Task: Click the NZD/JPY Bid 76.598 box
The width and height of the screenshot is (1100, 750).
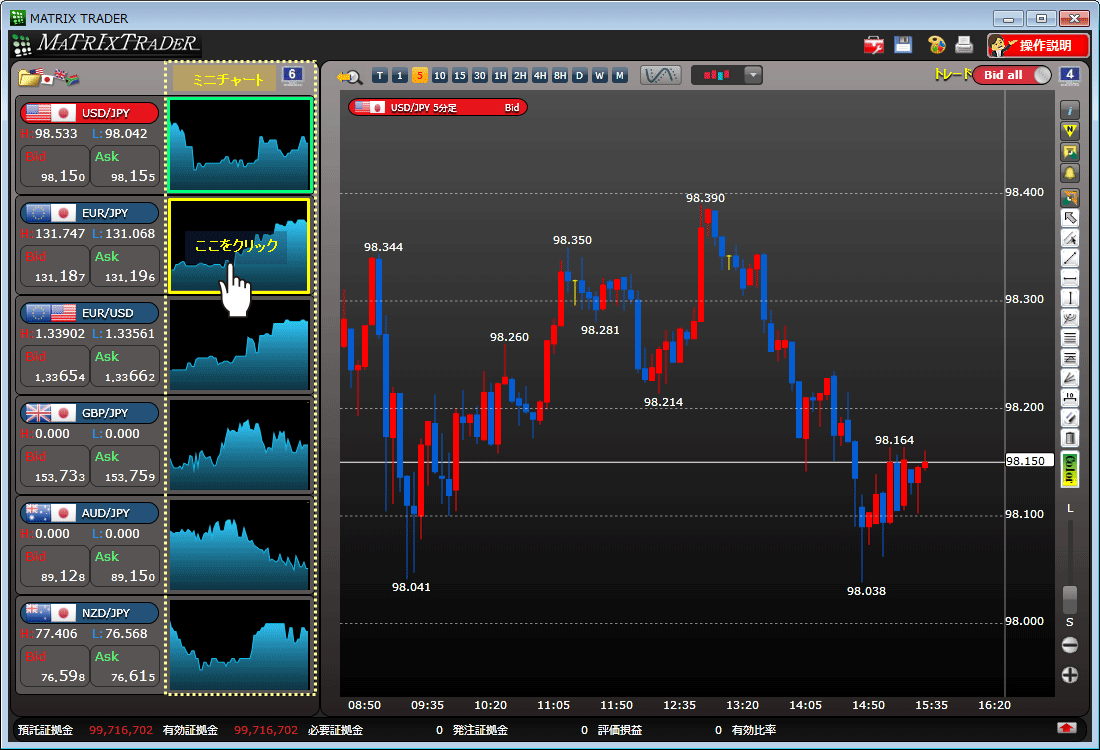Action: [55, 667]
